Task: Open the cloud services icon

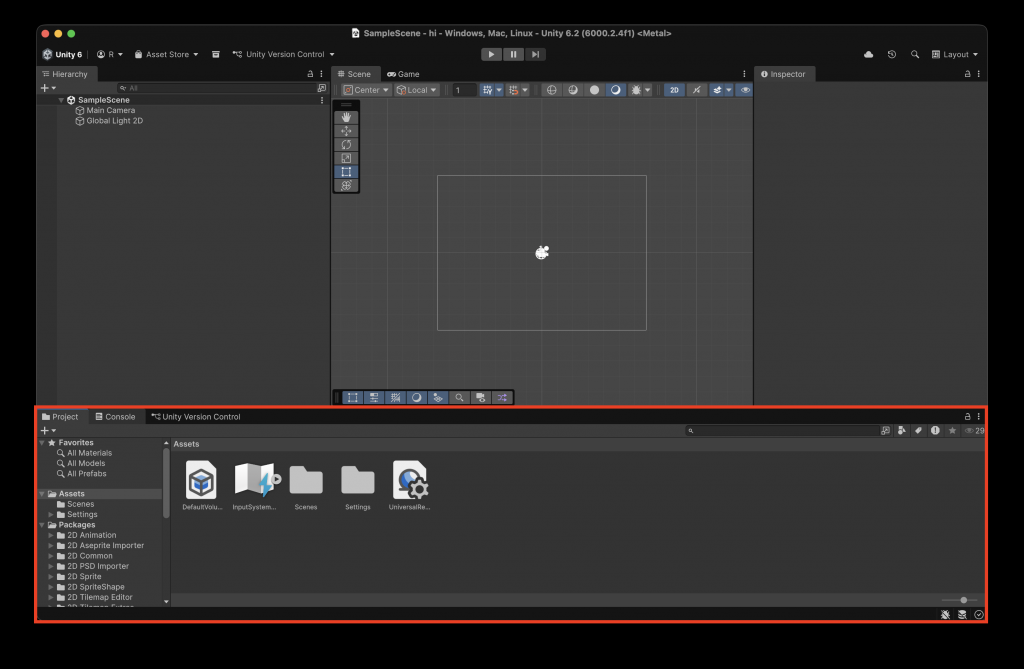Action: [x=869, y=54]
